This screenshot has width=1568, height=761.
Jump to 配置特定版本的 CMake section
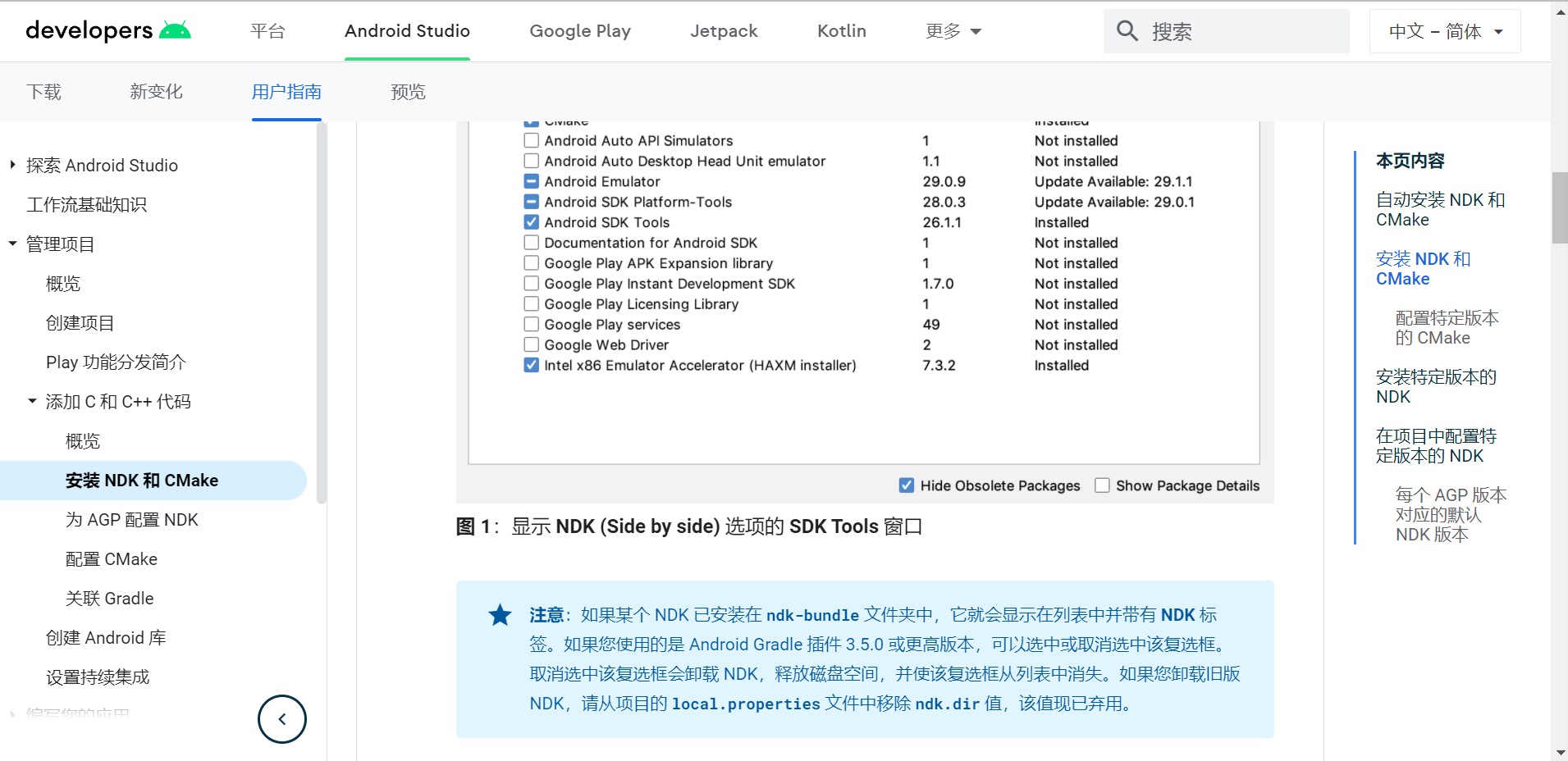(x=1447, y=328)
